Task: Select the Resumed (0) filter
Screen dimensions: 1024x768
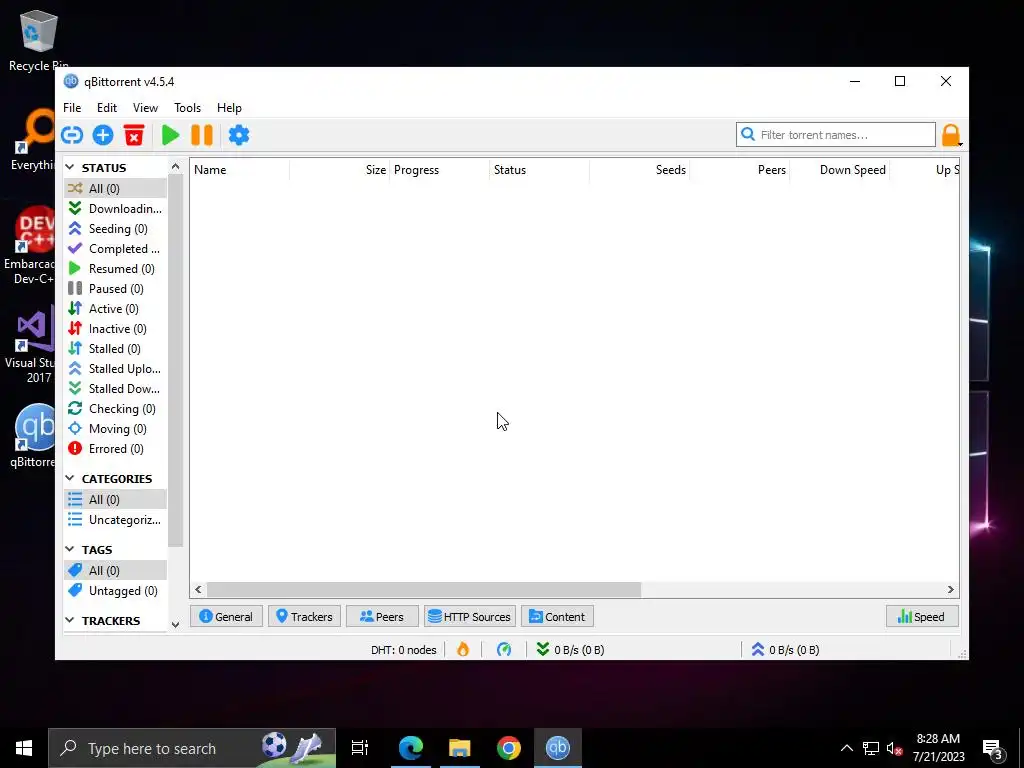Action: pos(116,268)
